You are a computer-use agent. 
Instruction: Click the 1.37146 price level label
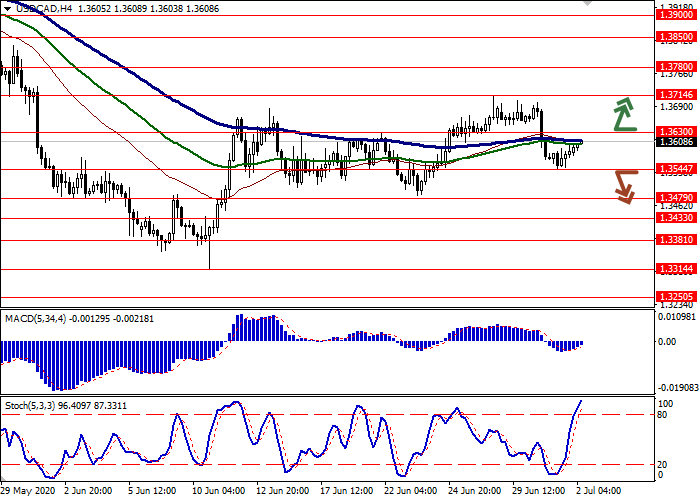[x=673, y=96]
